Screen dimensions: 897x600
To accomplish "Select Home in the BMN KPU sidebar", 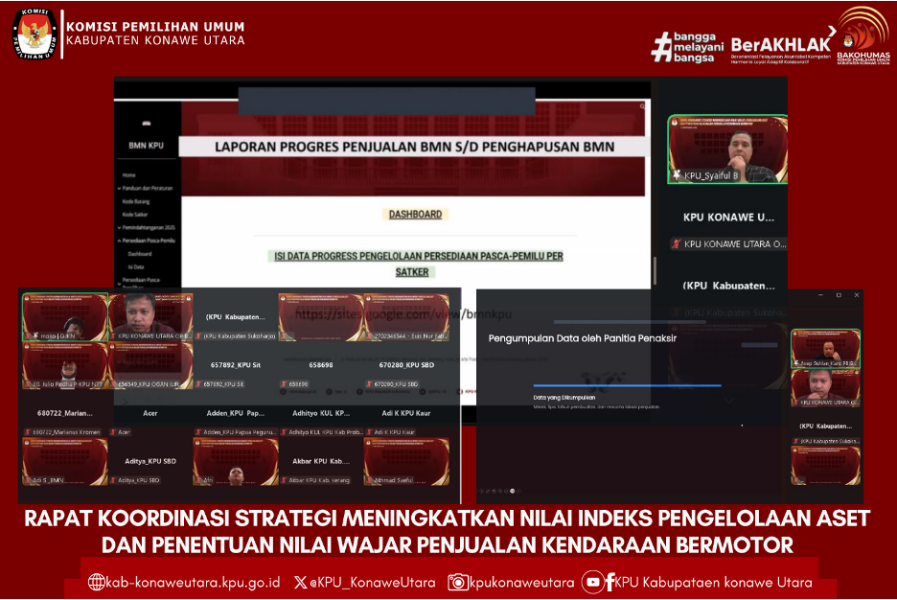I will pos(129,175).
